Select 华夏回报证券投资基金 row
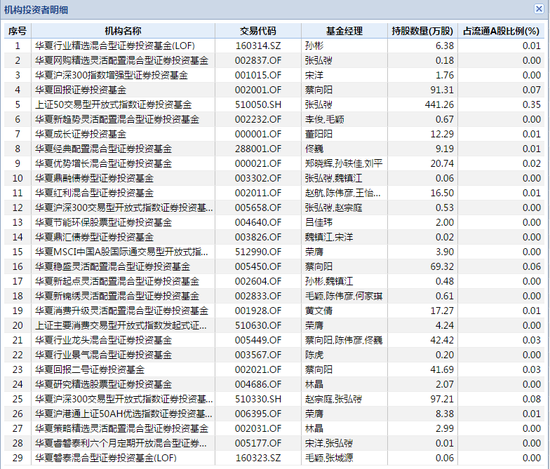 pos(274,90)
